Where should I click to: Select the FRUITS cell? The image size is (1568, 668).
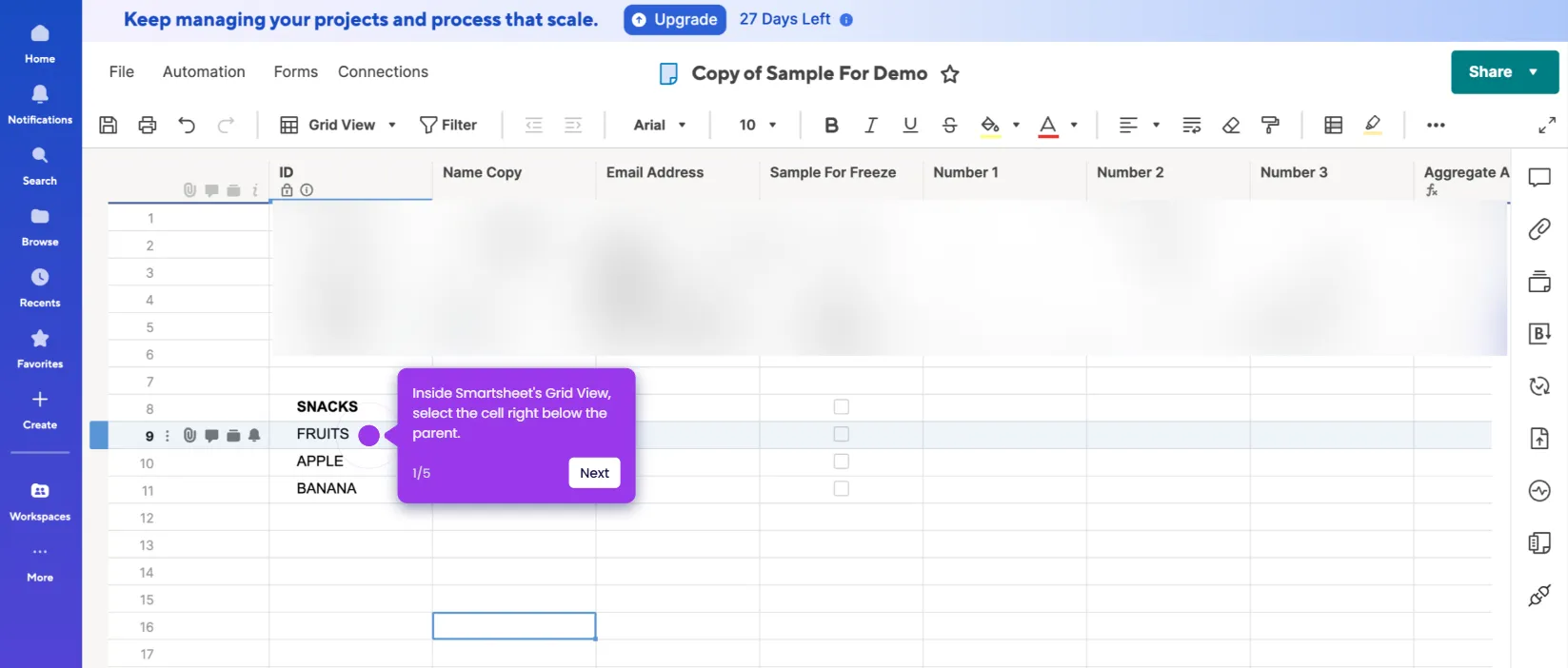click(x=350, y=434)
